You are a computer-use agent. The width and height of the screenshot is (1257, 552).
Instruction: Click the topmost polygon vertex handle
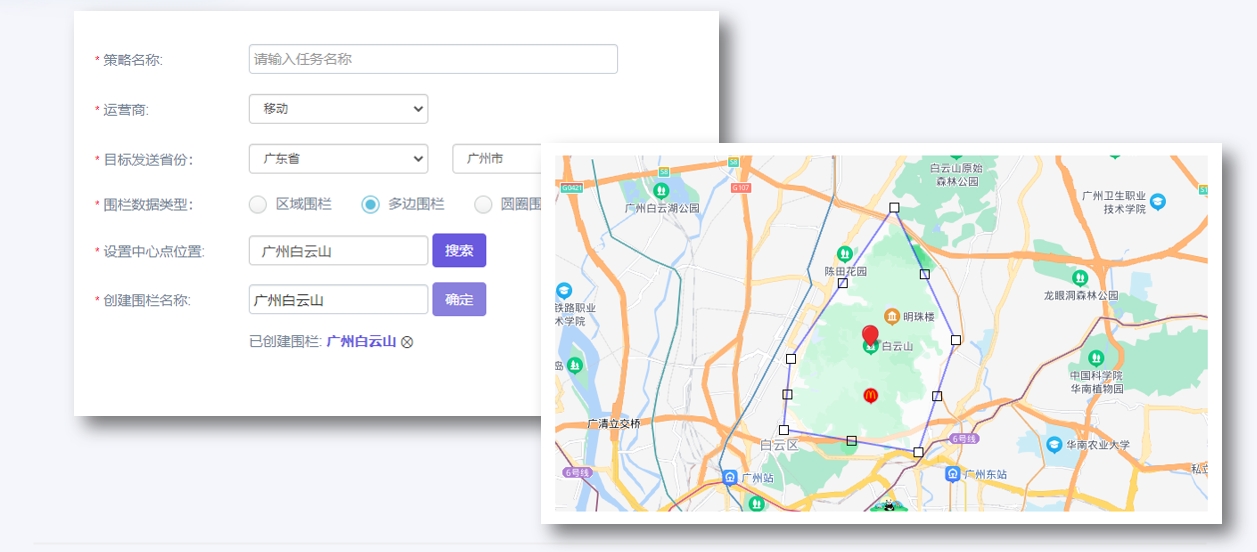pos(894,208)
